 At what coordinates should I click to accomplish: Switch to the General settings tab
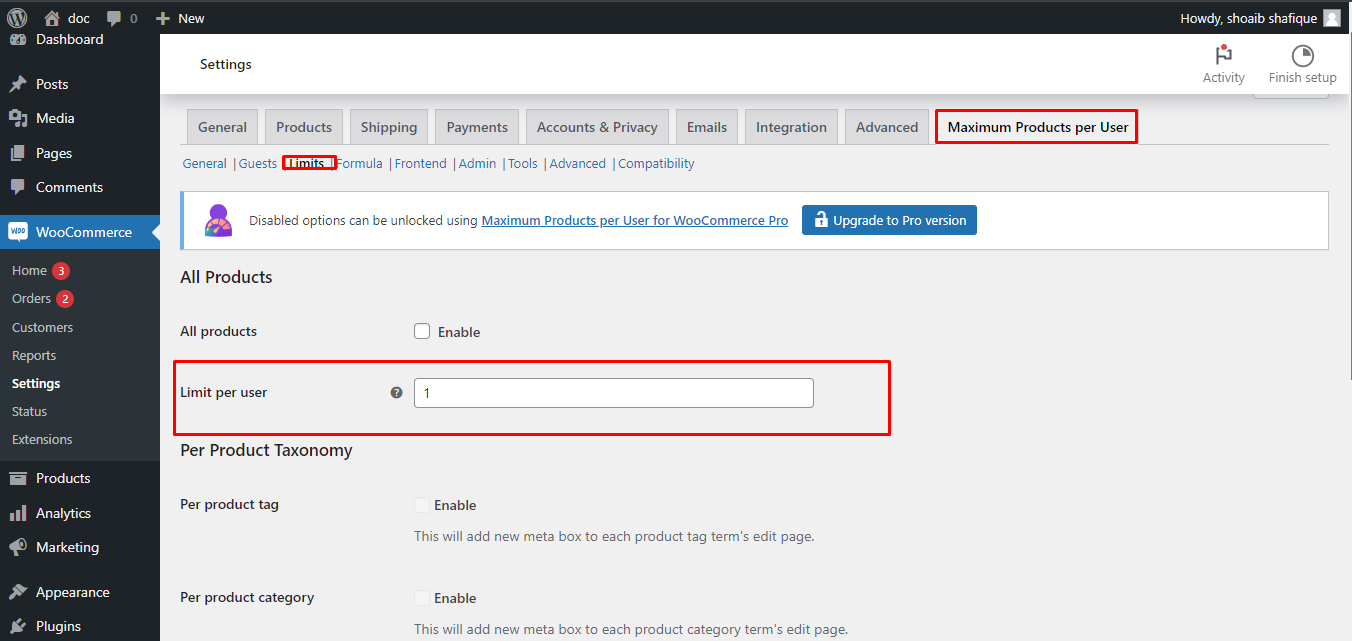pyautogui.click(x=222, y=127)
